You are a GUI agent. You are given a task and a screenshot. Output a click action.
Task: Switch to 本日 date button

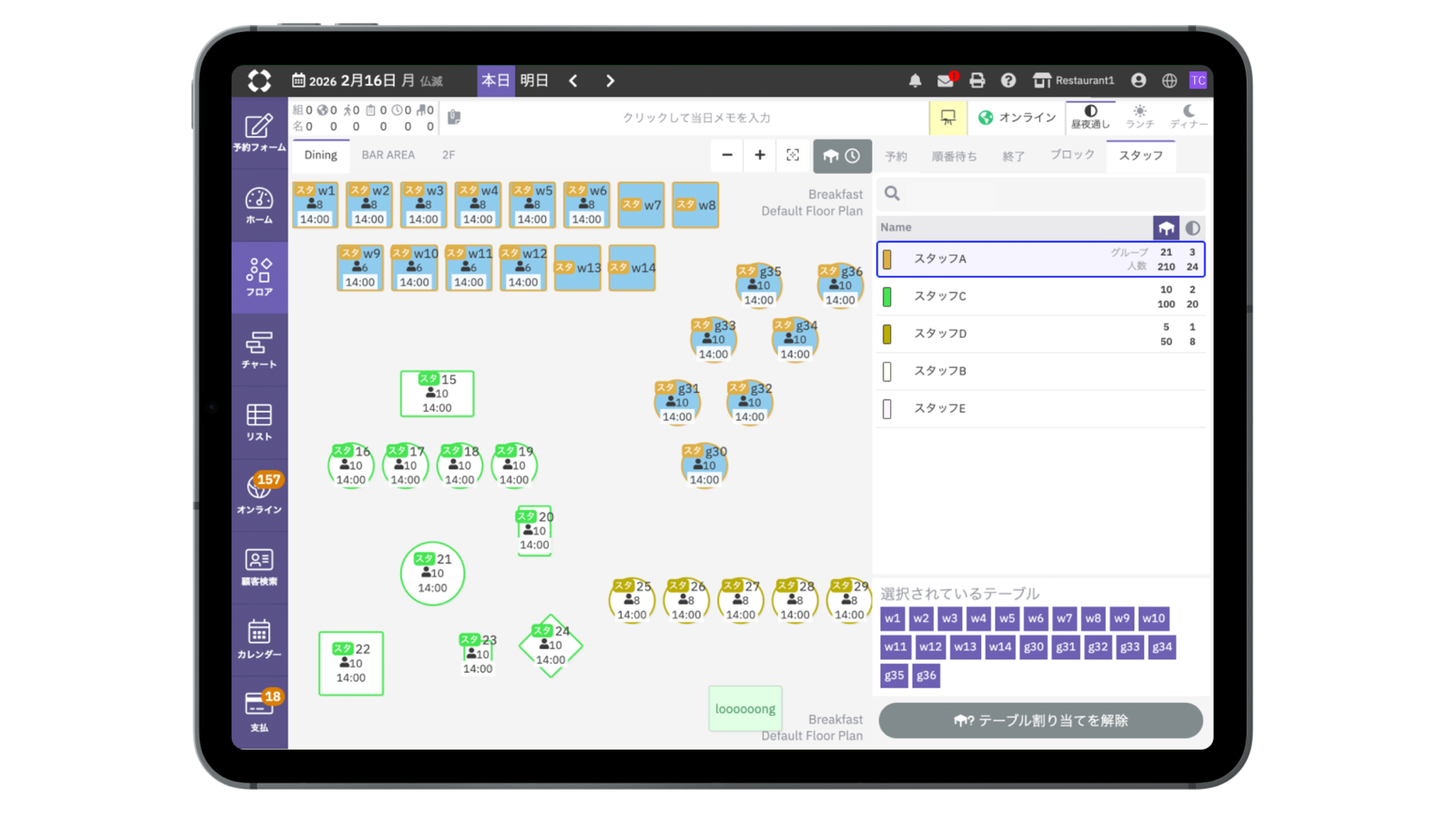(496, 81)
